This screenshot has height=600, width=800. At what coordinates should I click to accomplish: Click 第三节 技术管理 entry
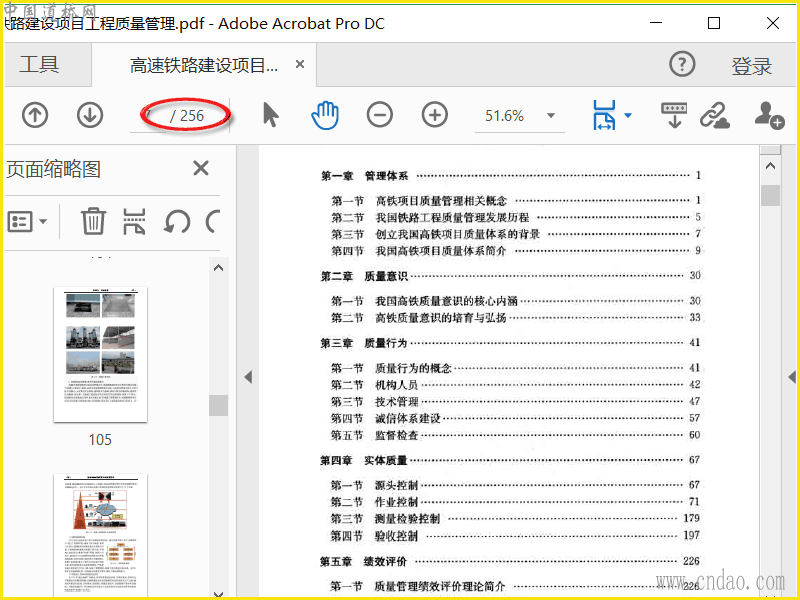516,402
